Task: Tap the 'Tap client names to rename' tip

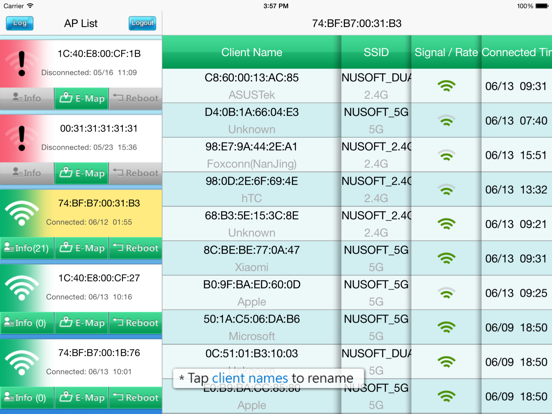Action: tap(269, 378)
